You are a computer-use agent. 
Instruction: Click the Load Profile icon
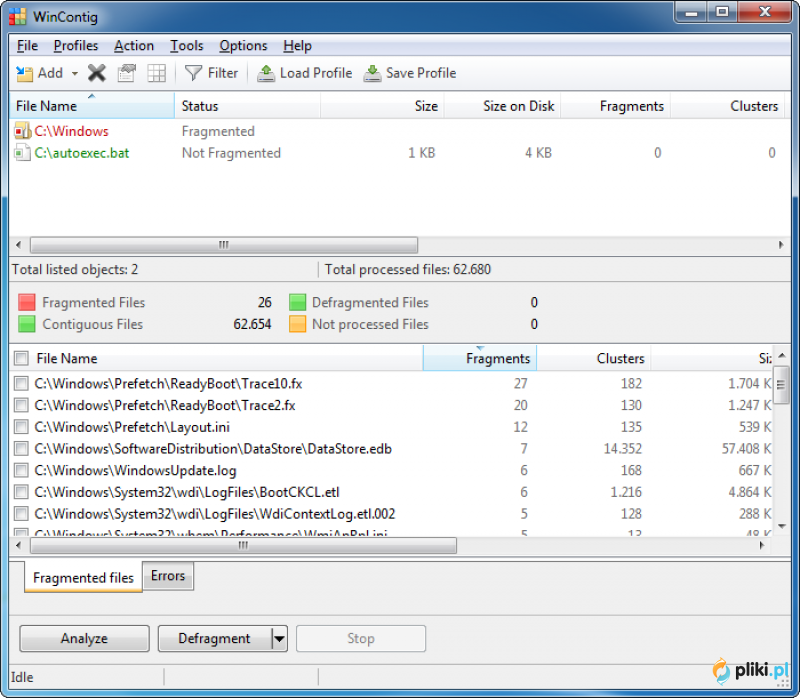point(266,73)
